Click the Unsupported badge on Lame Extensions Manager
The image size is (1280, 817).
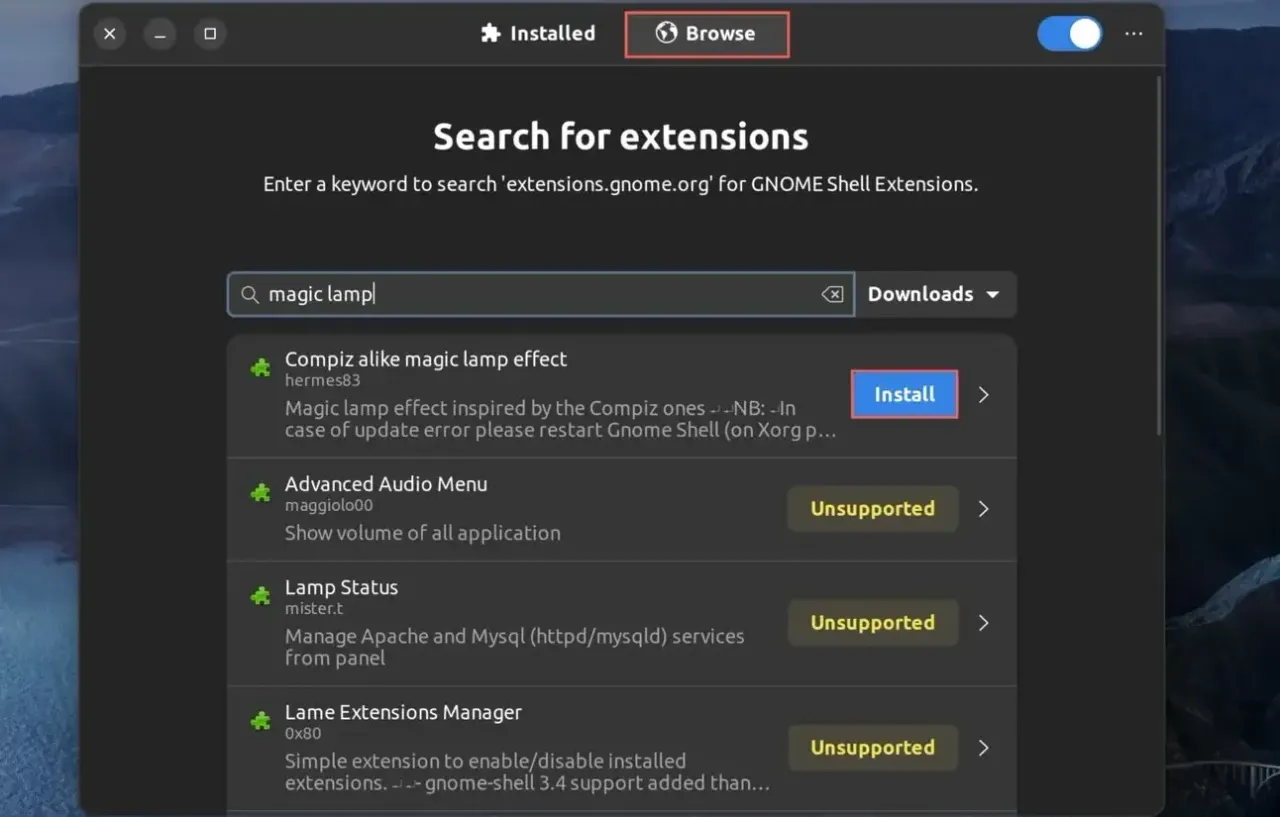point(872,747)
